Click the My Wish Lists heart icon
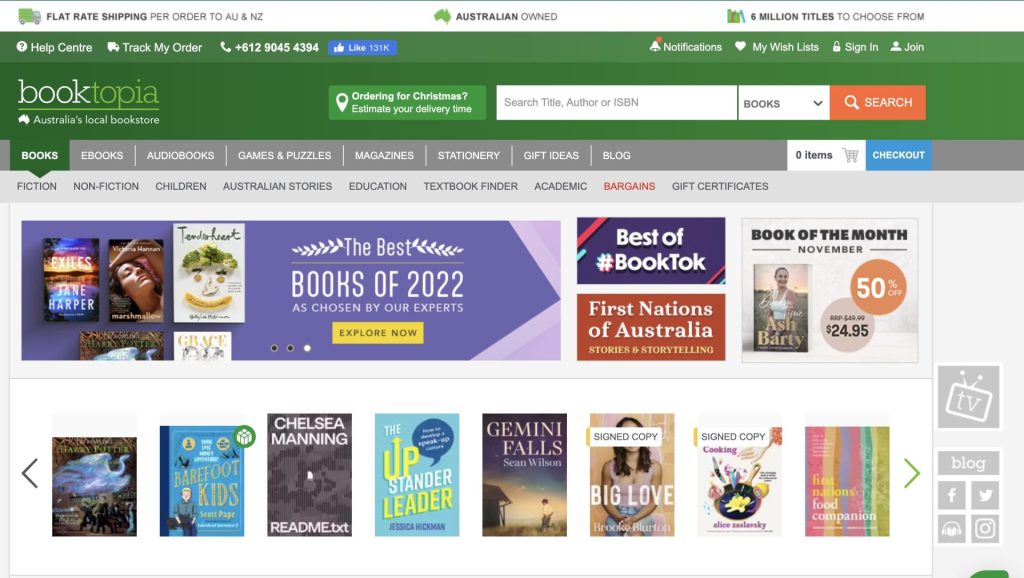Screen dimensions: 1024x578 point(738,47)
